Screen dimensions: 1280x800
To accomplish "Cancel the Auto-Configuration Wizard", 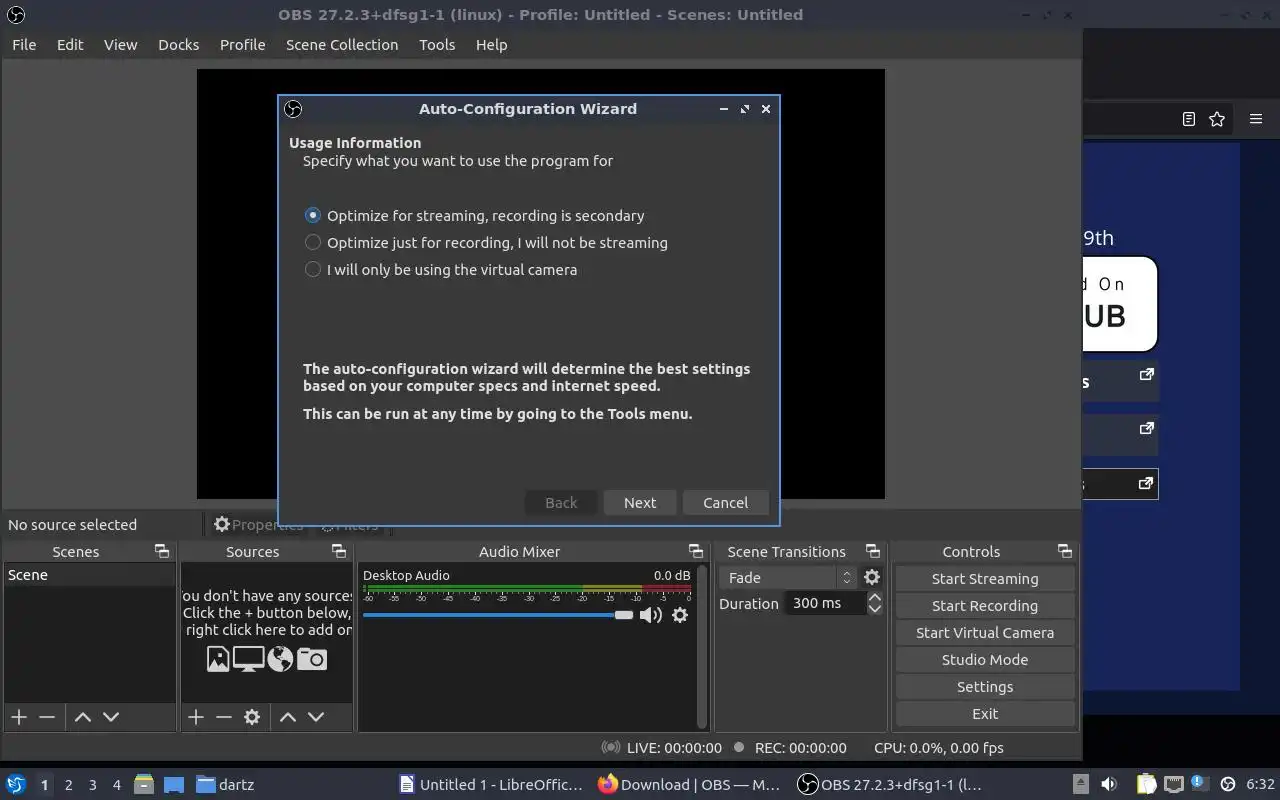I will 725,502.
